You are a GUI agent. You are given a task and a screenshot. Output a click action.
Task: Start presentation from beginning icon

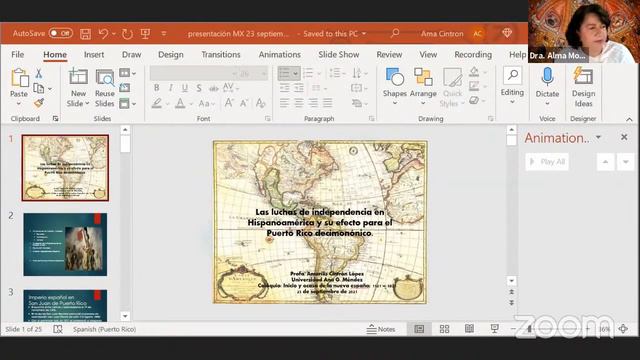145,33
